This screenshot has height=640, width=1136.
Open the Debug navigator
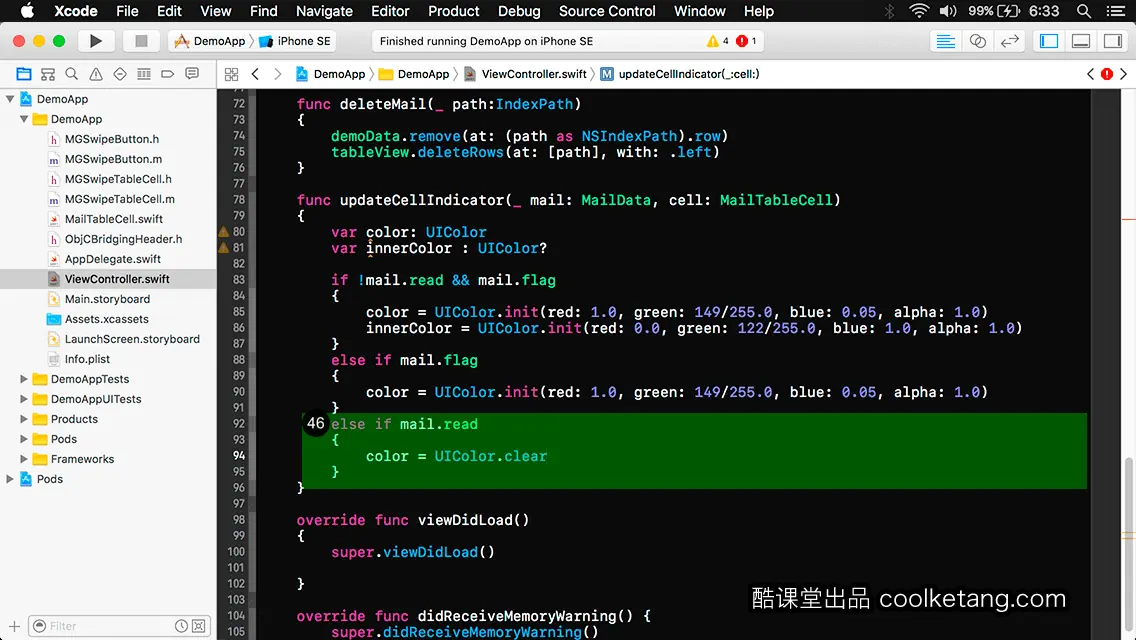[x=143, y=74]
